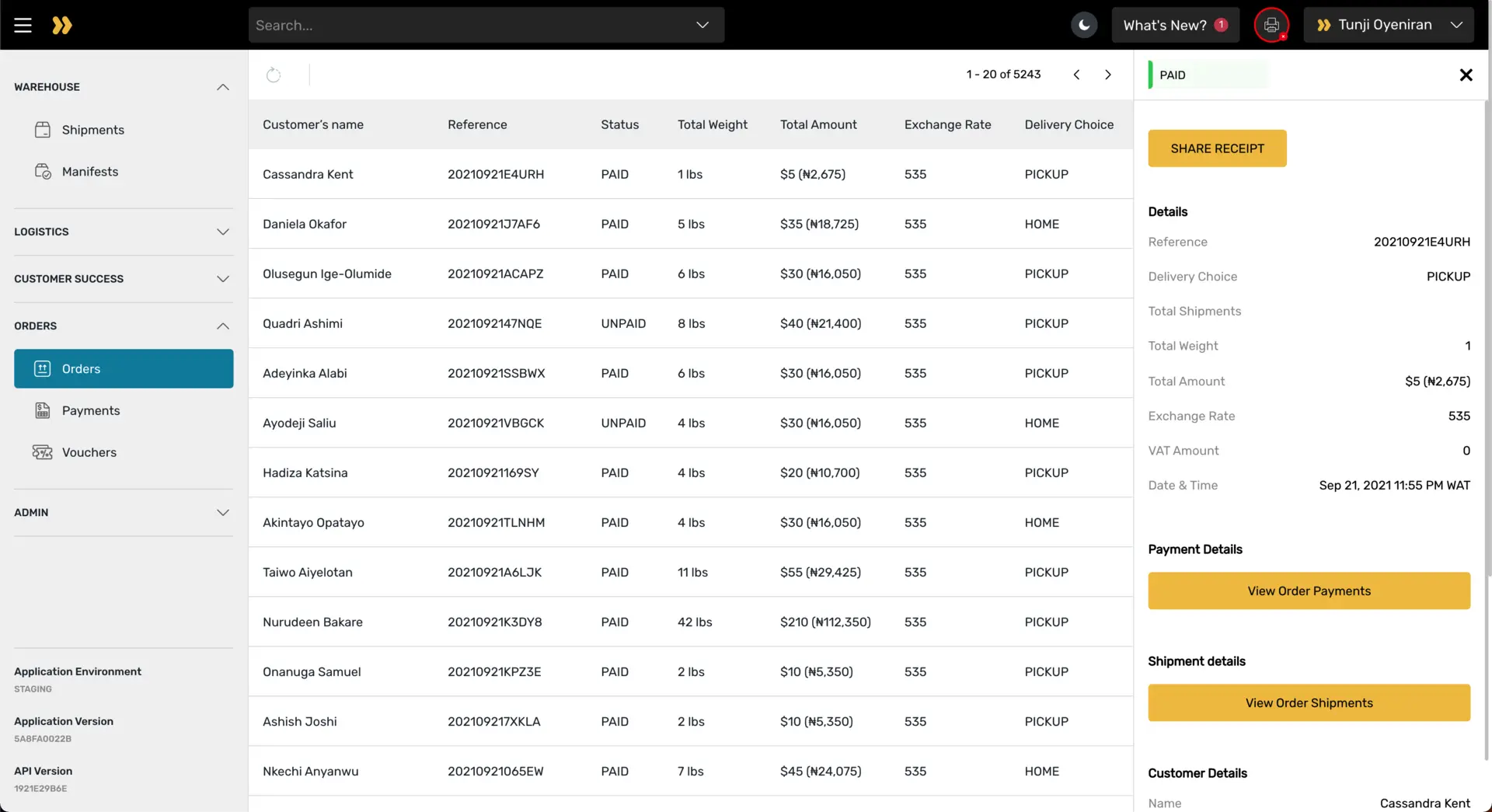Screen dimensions: 1492x812
Task: Click the Reference column header
Action: 477,124
